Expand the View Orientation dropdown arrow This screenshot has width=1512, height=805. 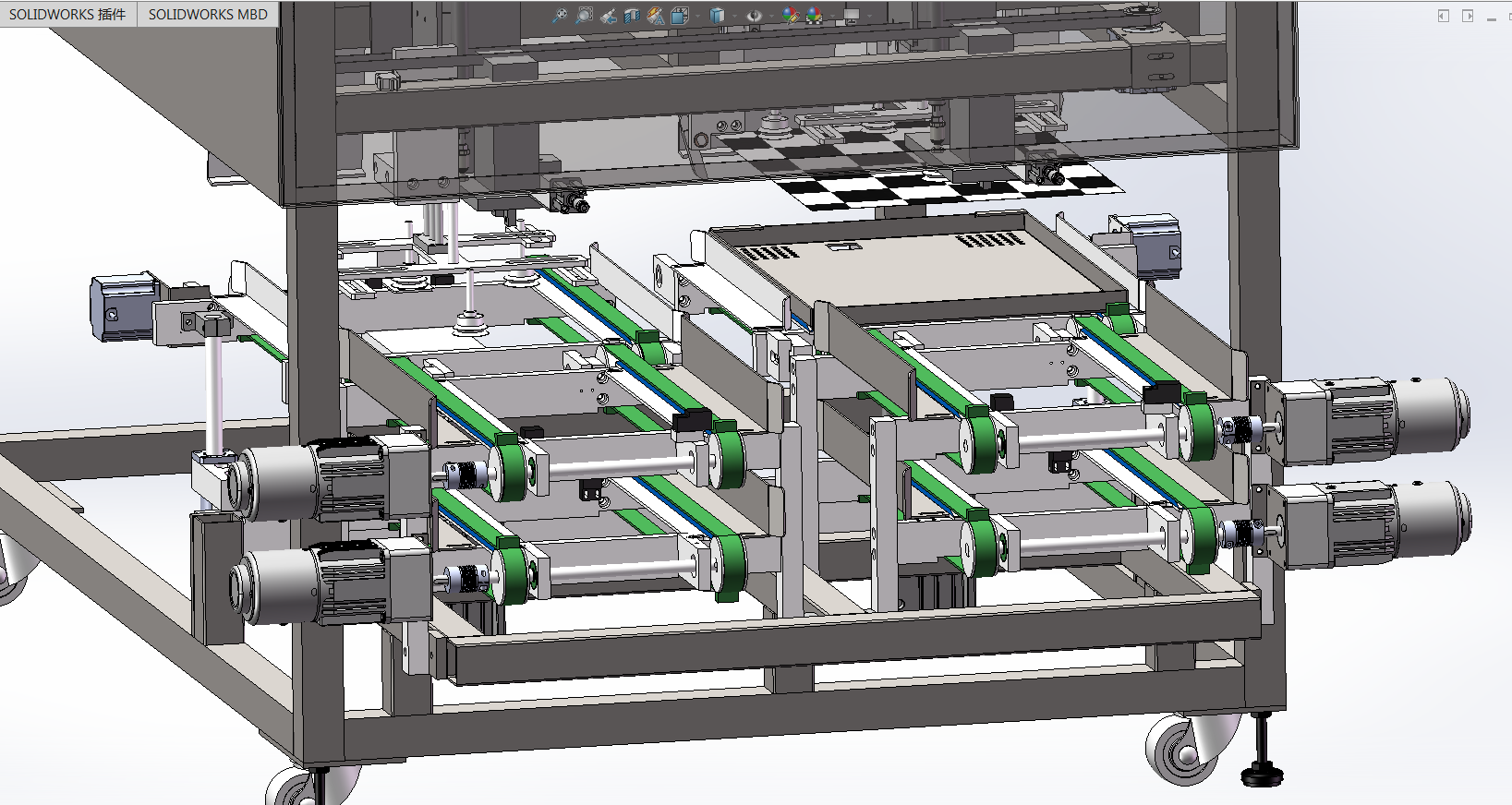[697, 16]
